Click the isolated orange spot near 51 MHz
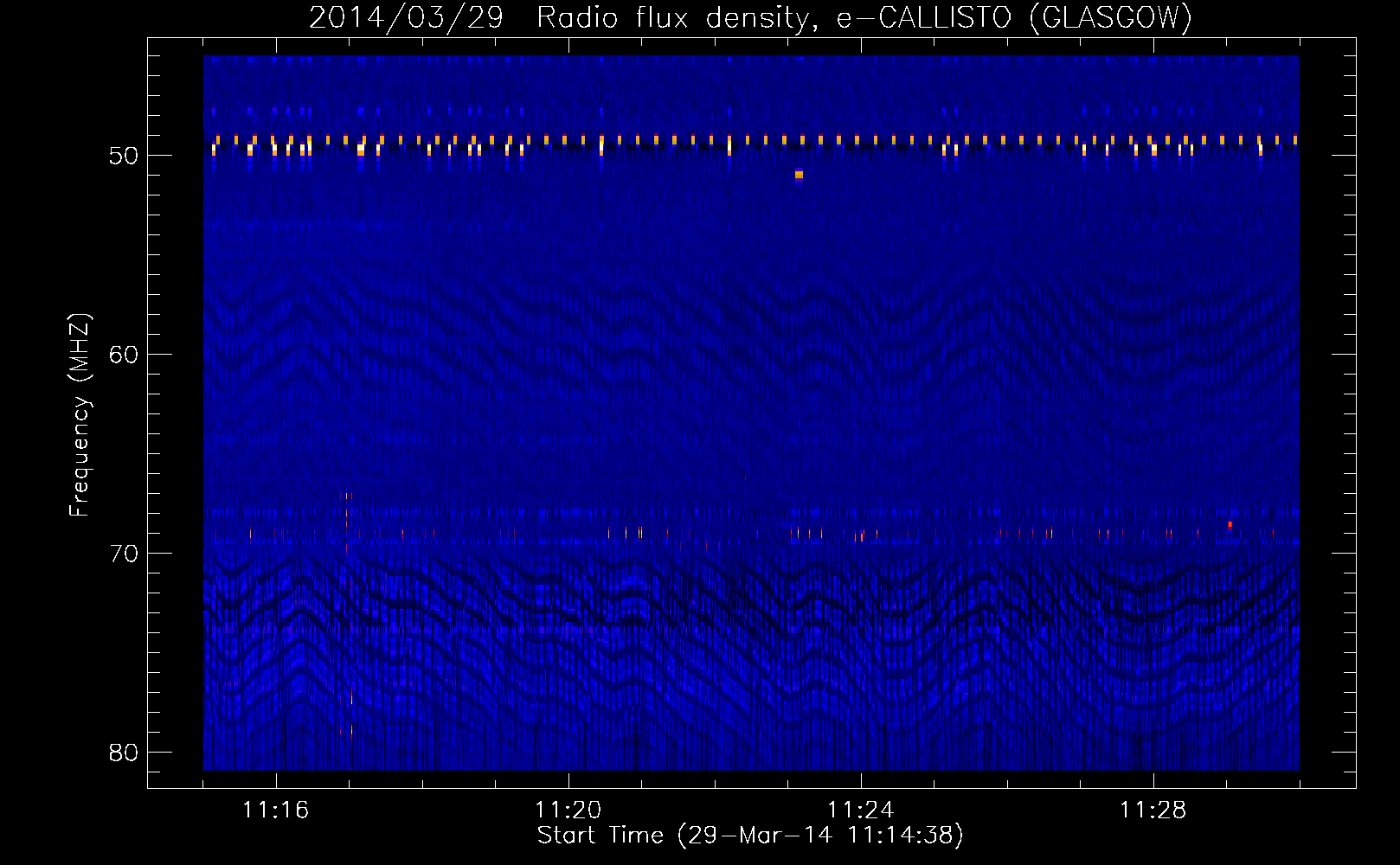Image resolution: width=1400 pixels, height=865 pixels. [x=799, y=175]
